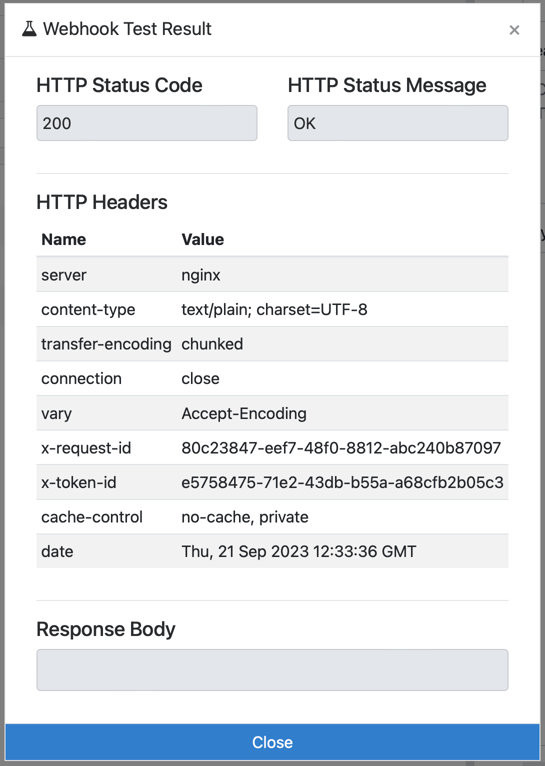Click the server header row with nginx
The height and width of the screenshot is (766, 545).
point(272,275)
